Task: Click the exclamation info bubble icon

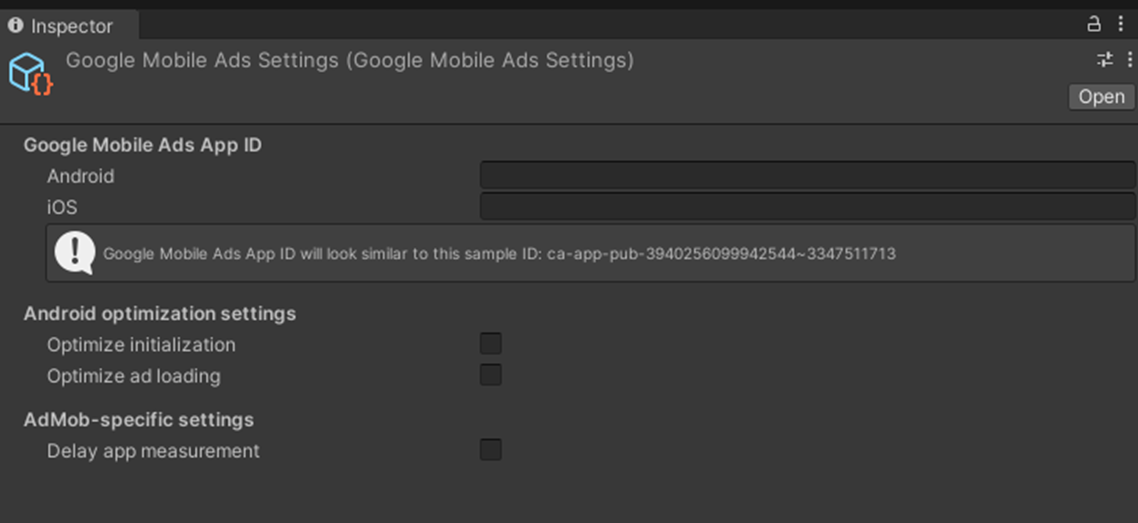Action: click(x=75, y=252)
